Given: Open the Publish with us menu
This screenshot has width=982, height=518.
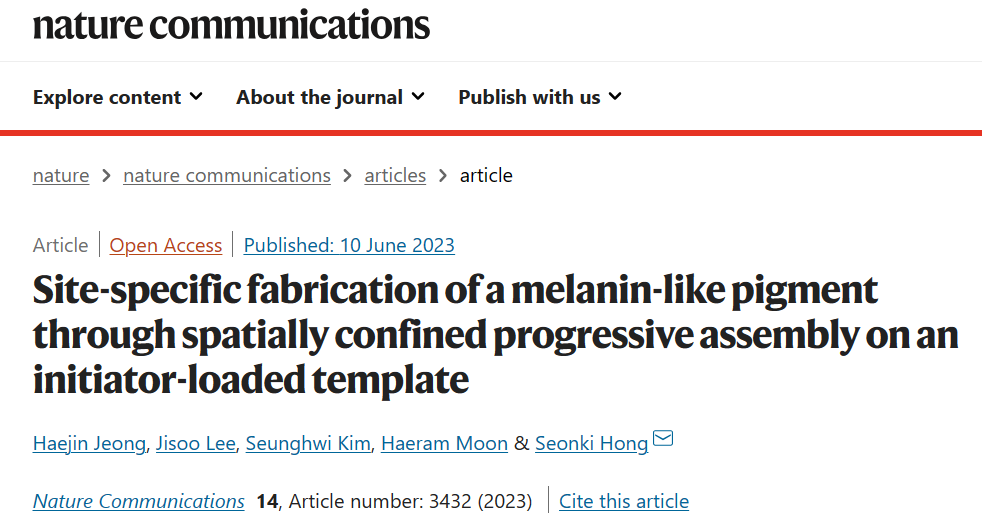Looking at the screenshot, I should click(x=540, y=97).
